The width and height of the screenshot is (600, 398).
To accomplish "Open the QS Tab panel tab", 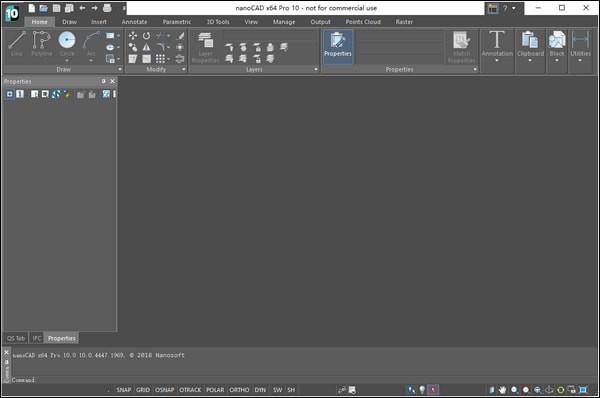I will point(16,338).
